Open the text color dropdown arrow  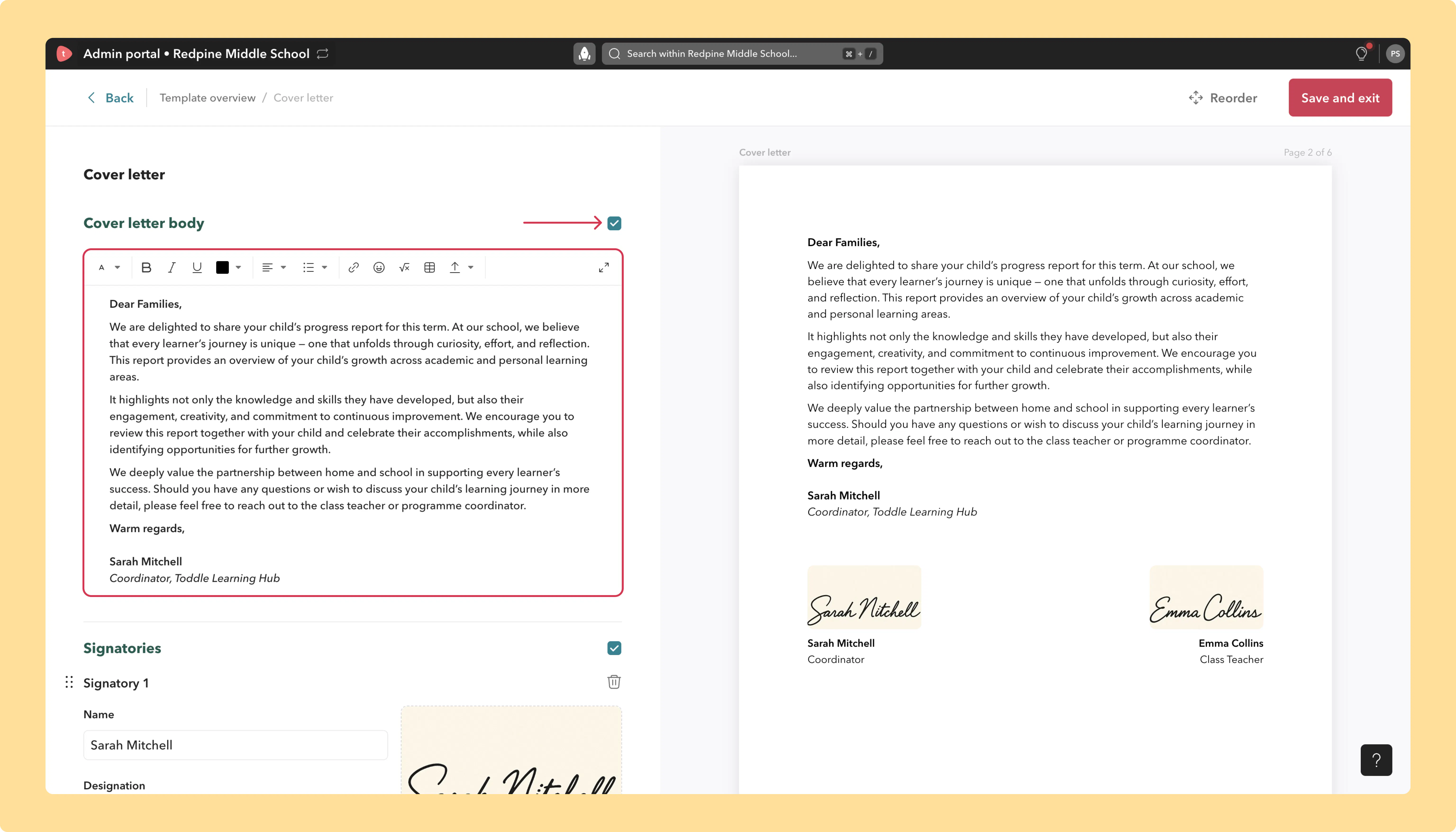pos(238,267)
